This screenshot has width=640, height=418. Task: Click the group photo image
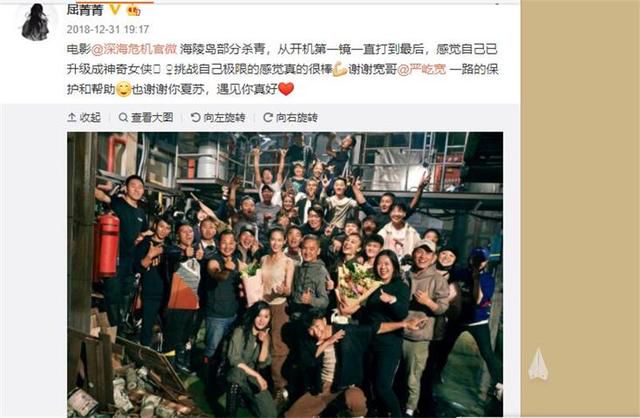[x=285, y=274]
